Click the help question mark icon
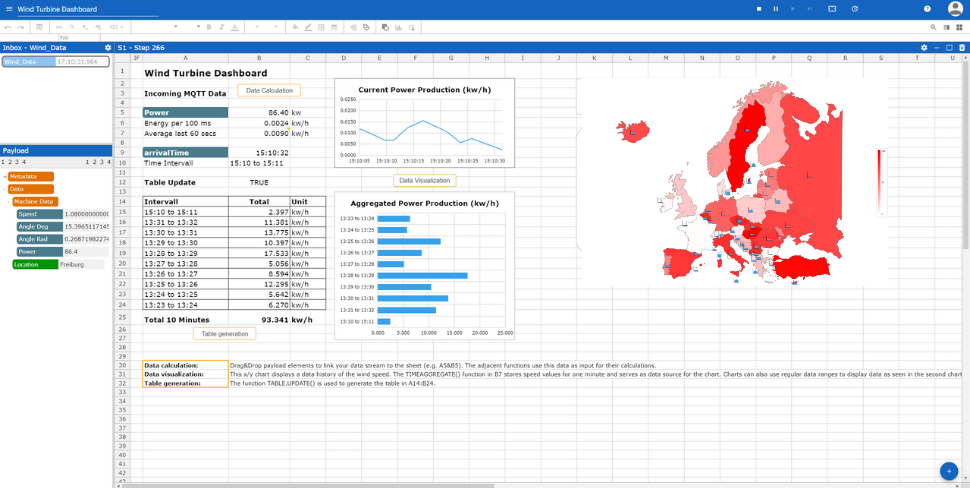 [x=927, y=9]
